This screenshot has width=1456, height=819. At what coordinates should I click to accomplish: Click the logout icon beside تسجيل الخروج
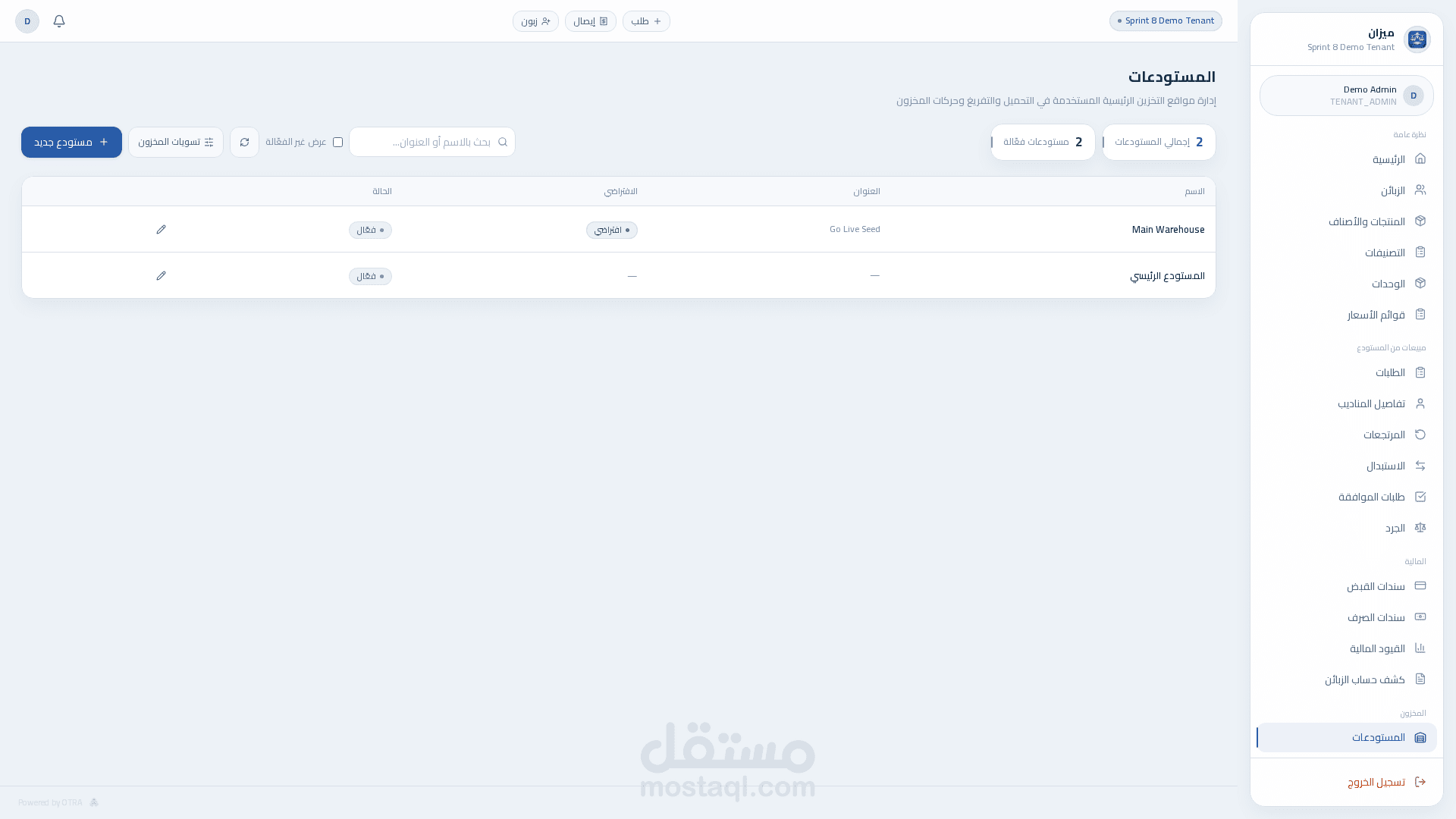[1420, 782]
